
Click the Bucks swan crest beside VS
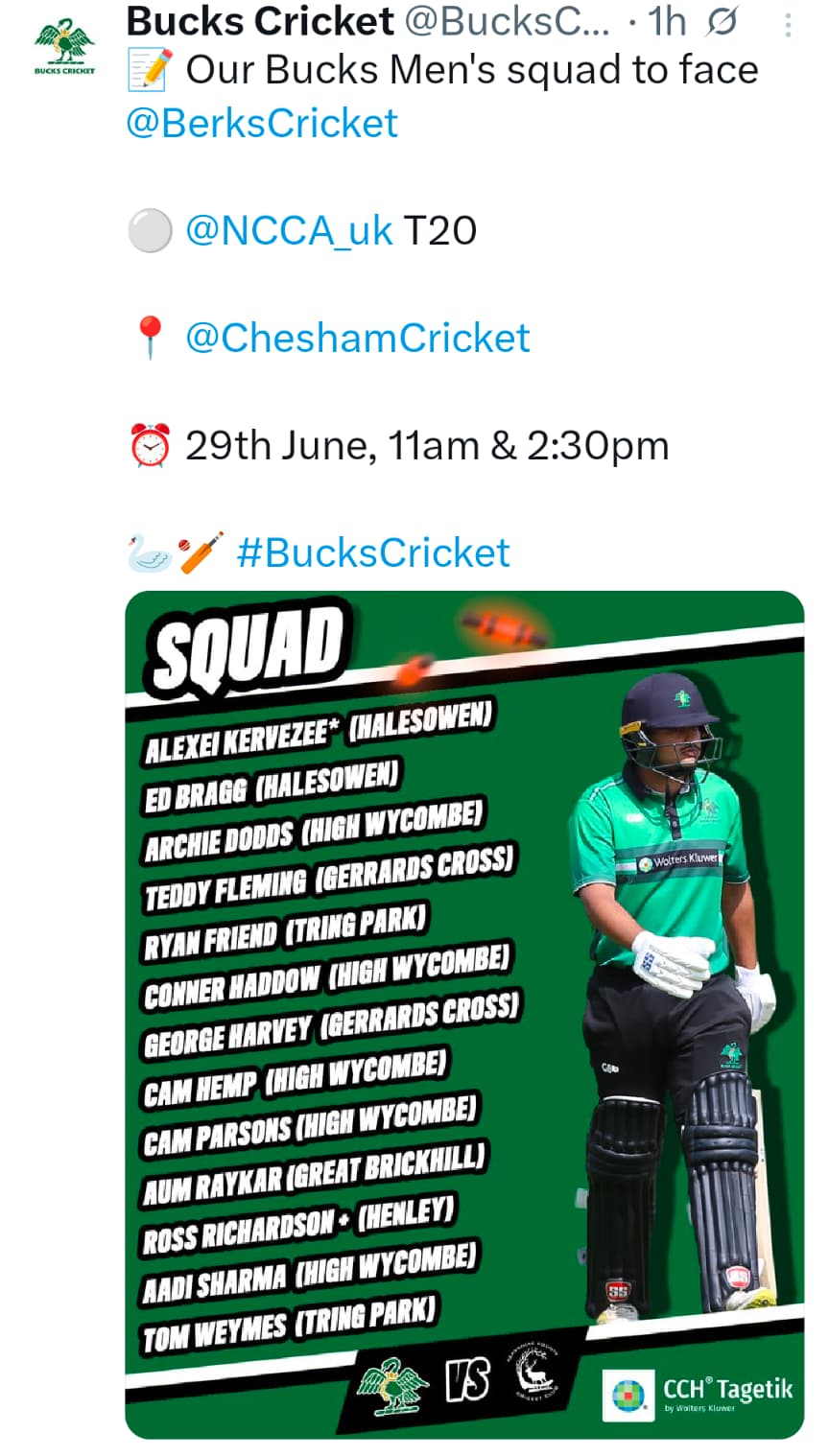(x=392, y=1386)
